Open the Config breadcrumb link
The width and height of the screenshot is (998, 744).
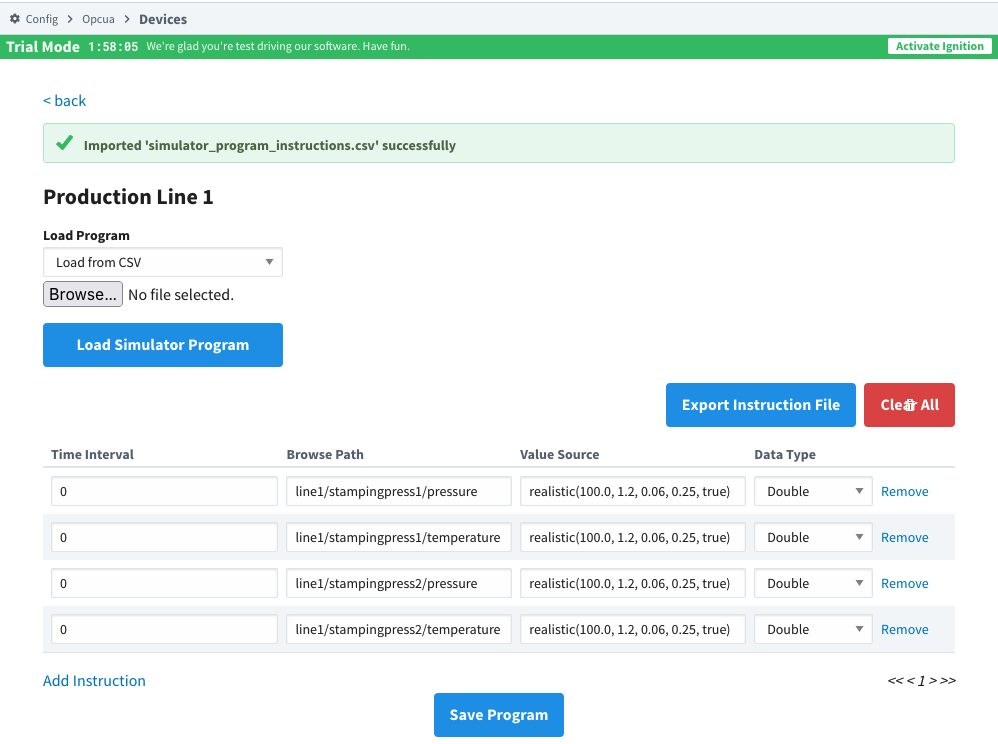coord(41,19)
